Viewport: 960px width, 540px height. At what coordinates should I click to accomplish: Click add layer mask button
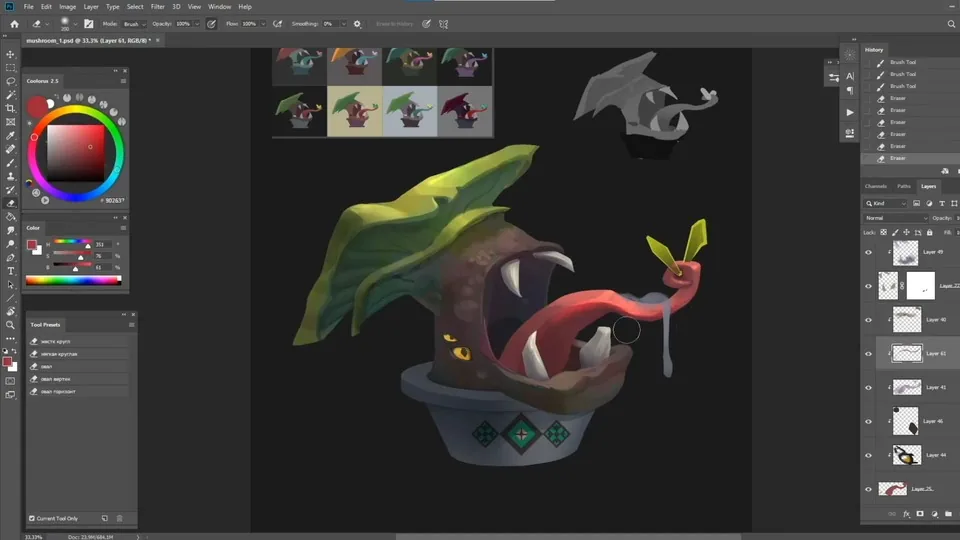point(920,514)
